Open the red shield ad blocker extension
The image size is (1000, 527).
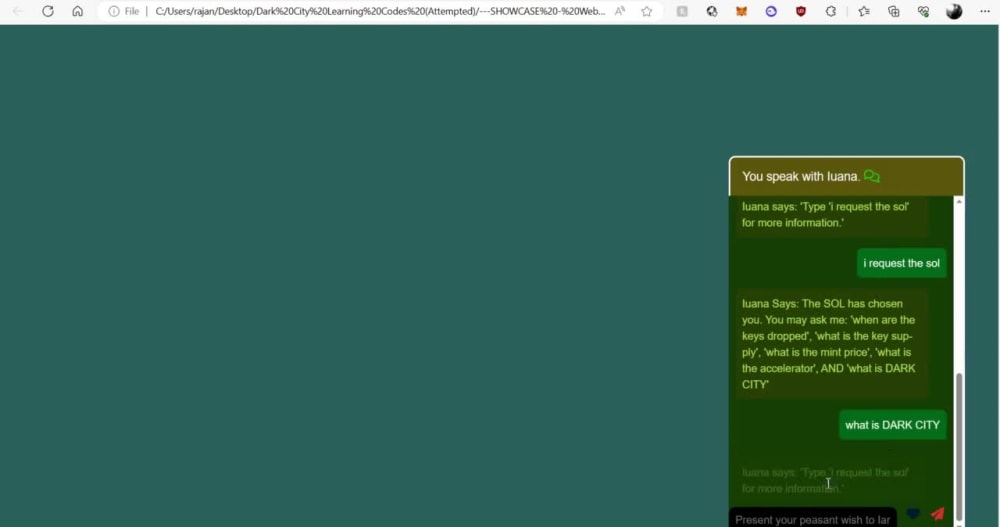(801, 11)
